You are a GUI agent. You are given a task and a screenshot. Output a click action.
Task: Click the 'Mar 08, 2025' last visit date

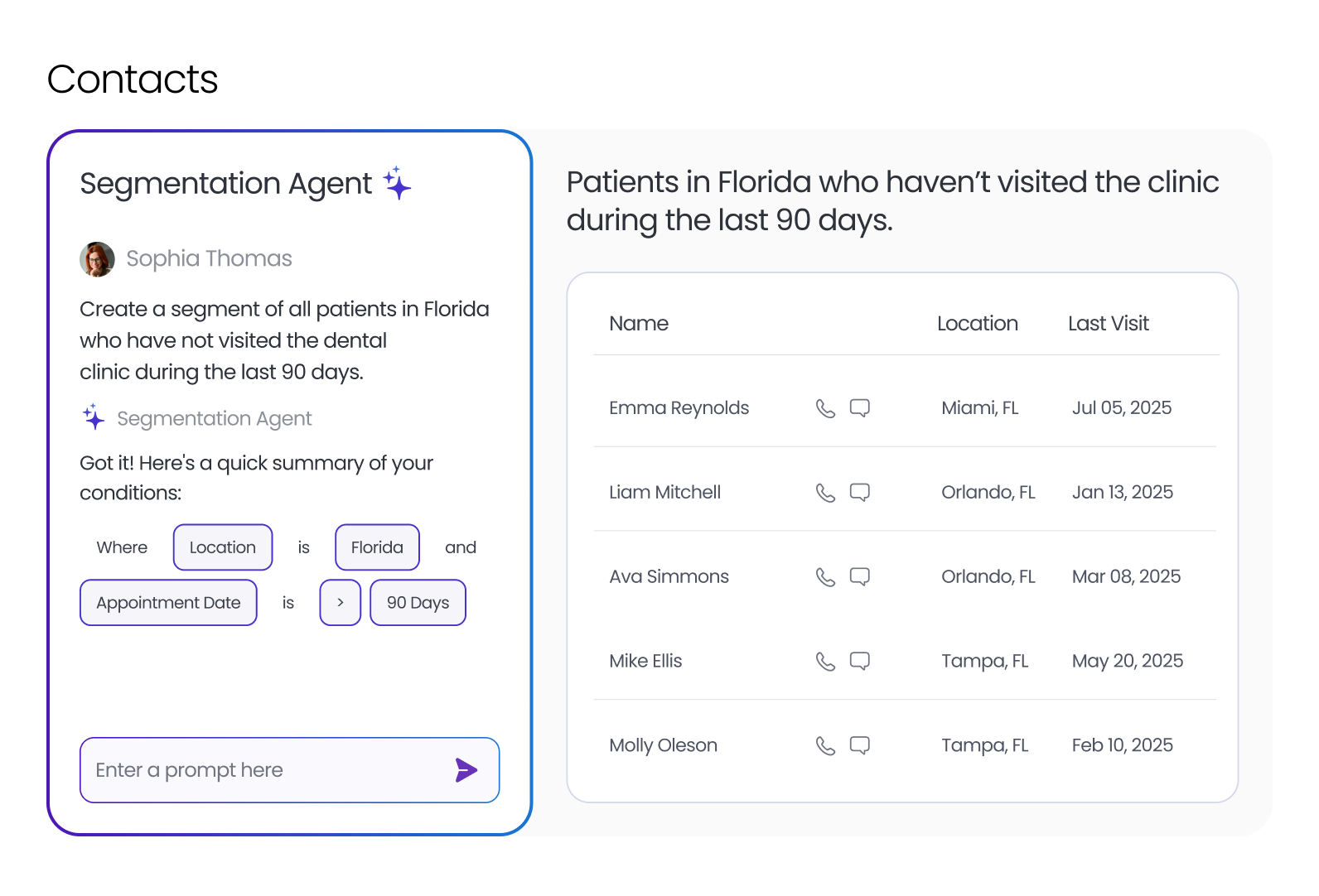pyautogui.click(x=1127, y=577)
